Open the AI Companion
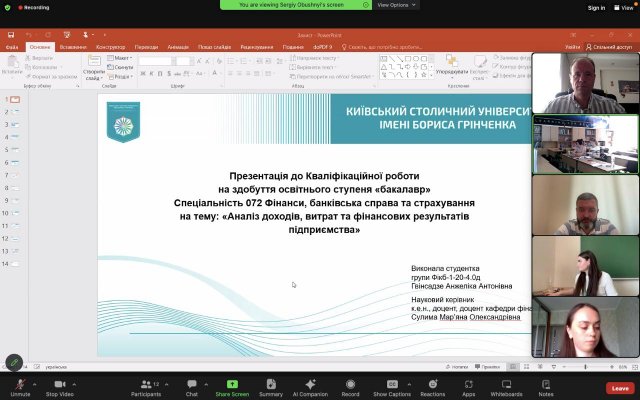 [x=309, y=384]
